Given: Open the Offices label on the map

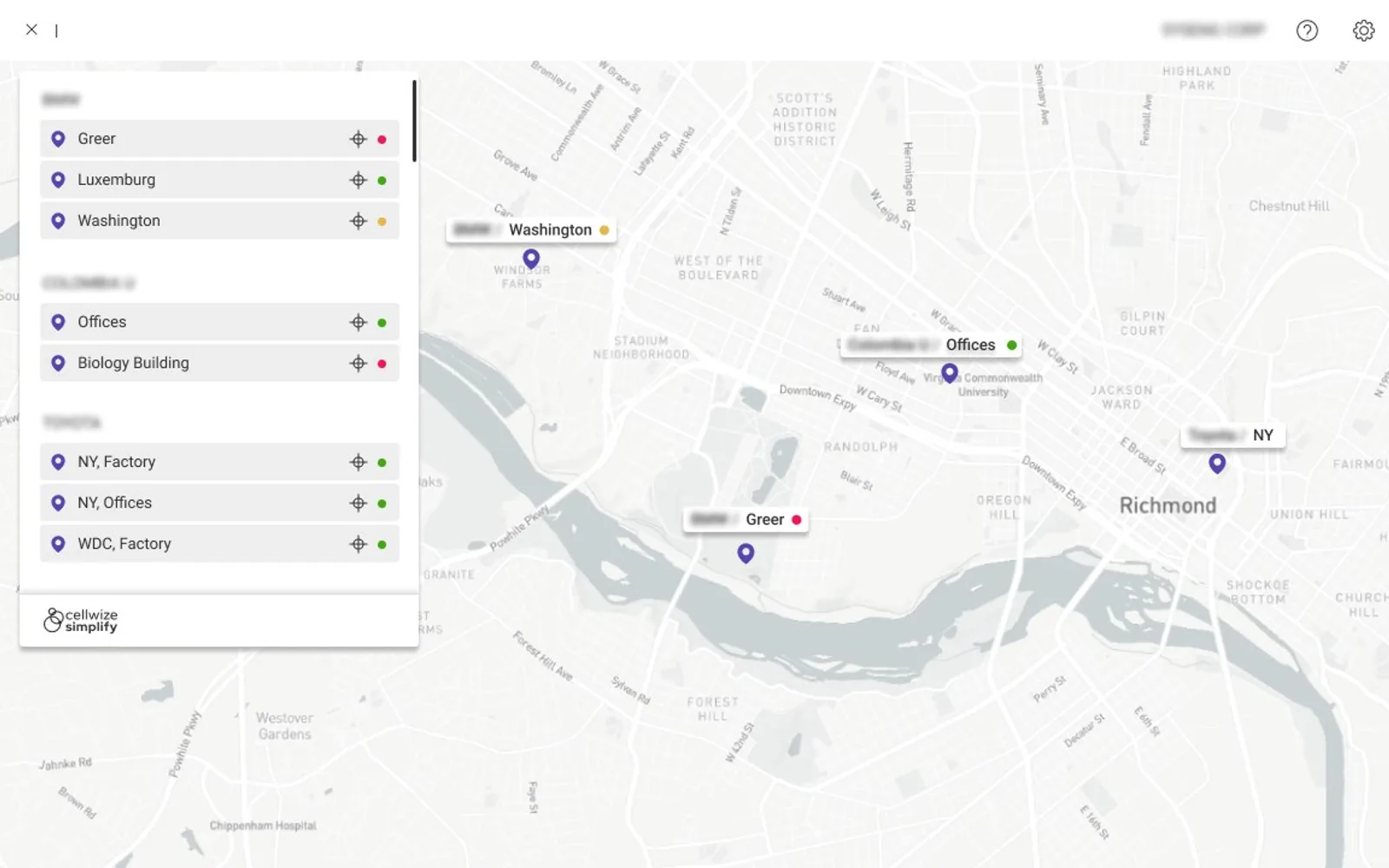Looking at the screenshot, I should pos(931,345).
